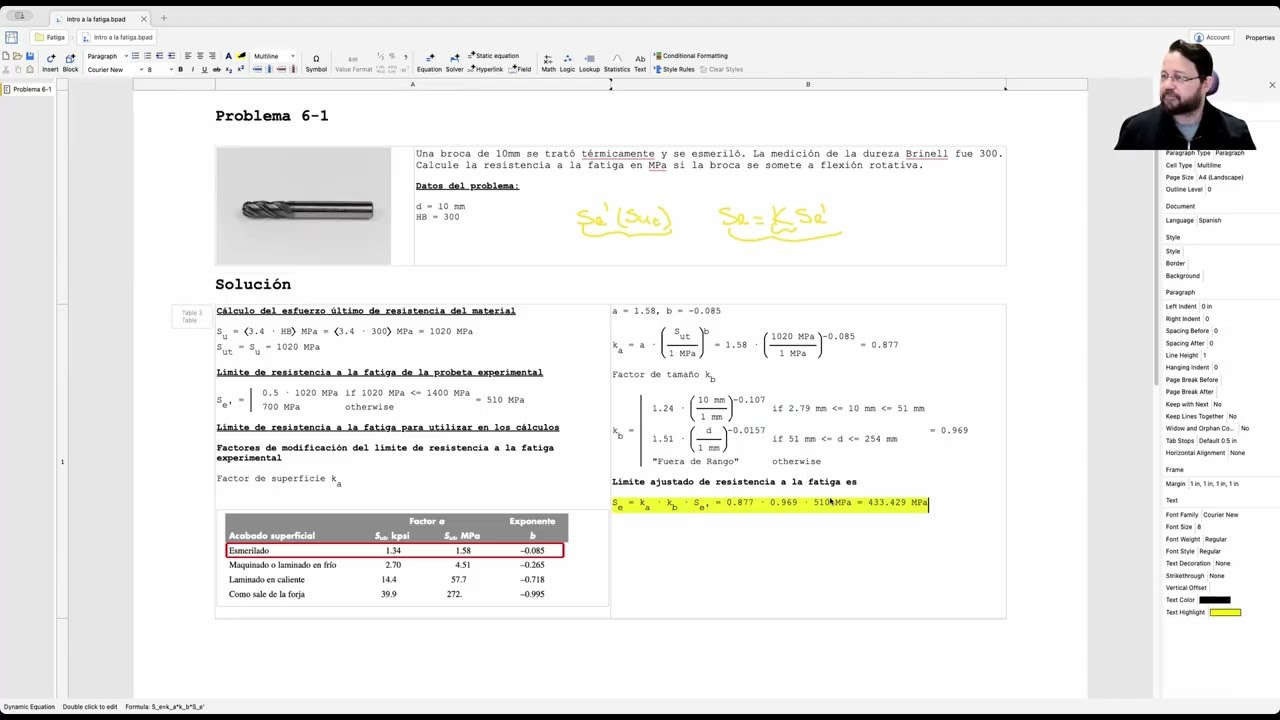
Task: Open the Courier New font dropdown
Action: click(x=115, y=69)
